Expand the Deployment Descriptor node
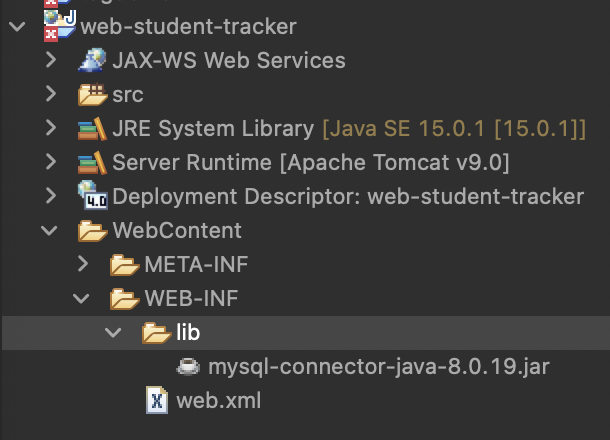 [51, 196]
